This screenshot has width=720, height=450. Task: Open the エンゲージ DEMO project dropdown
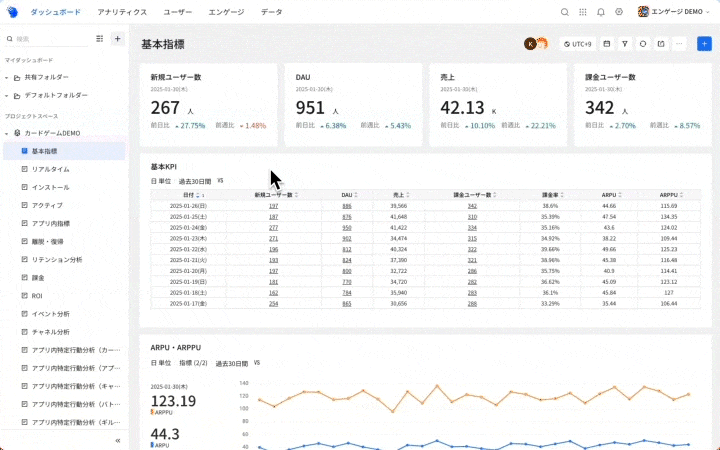pos(674,12)
